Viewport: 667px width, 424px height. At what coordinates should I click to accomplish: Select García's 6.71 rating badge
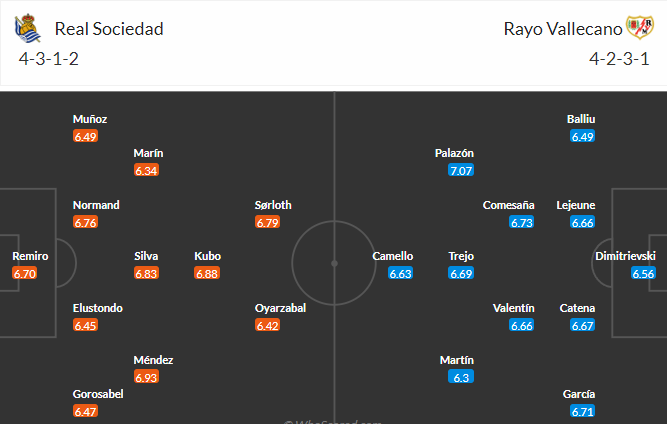point(582,411)
